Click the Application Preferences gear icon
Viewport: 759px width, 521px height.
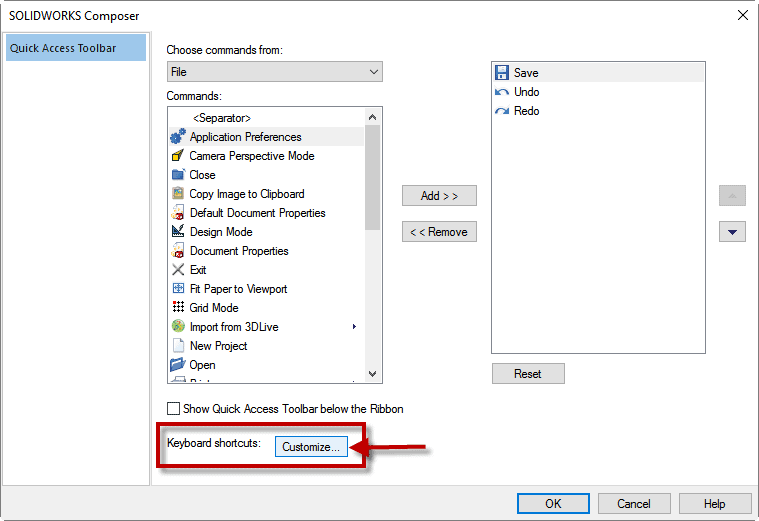click(178, 137)
